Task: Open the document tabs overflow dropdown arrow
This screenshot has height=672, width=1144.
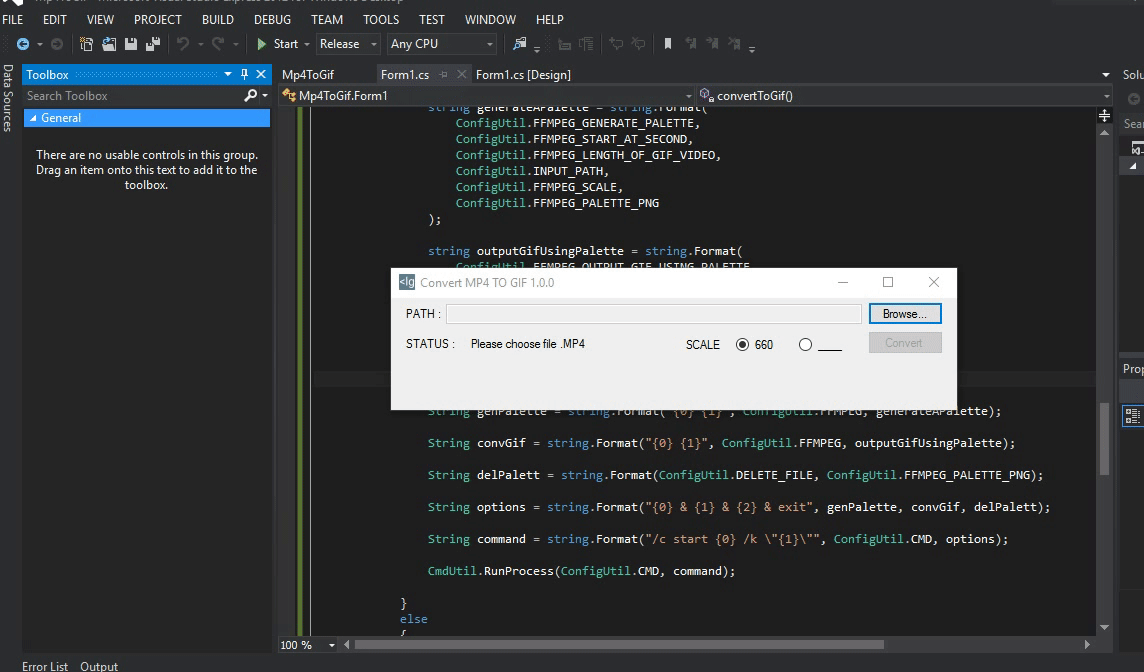Action: point(1105,74)
